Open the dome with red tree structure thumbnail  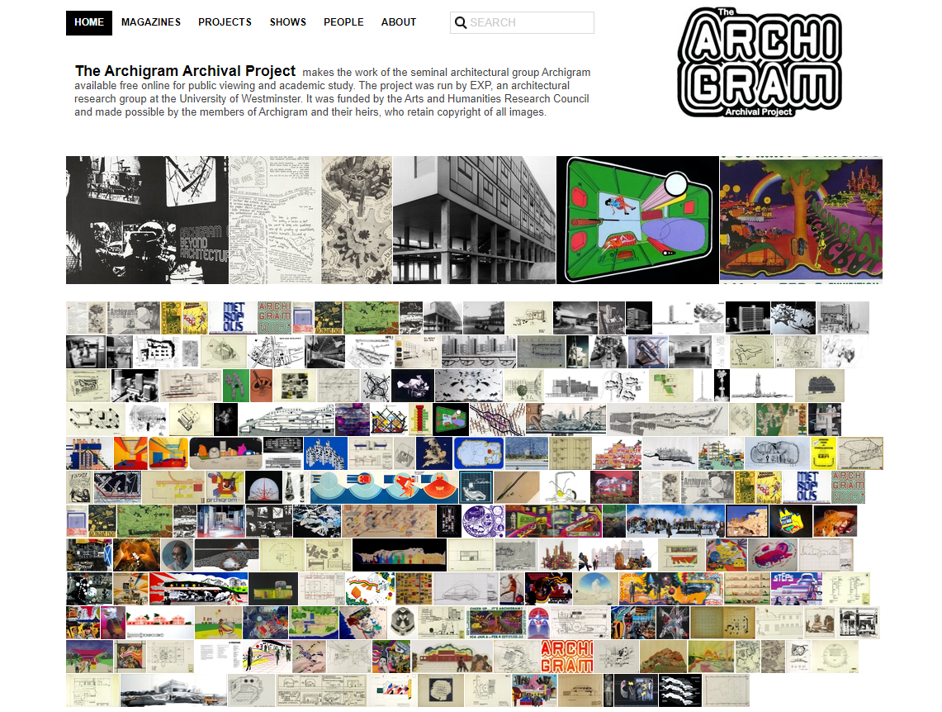click(x=263, y=487)
